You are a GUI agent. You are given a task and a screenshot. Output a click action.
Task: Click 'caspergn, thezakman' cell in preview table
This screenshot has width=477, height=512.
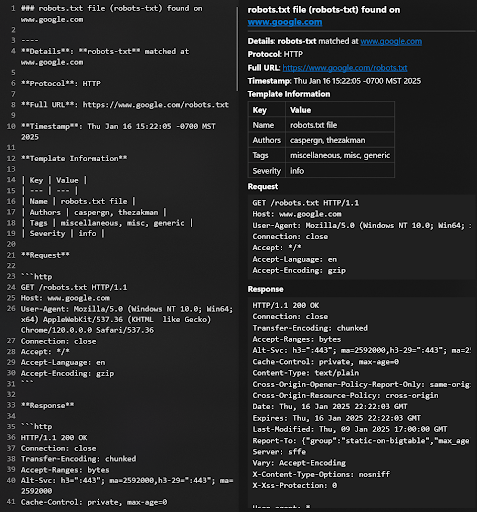coord(340,140)
